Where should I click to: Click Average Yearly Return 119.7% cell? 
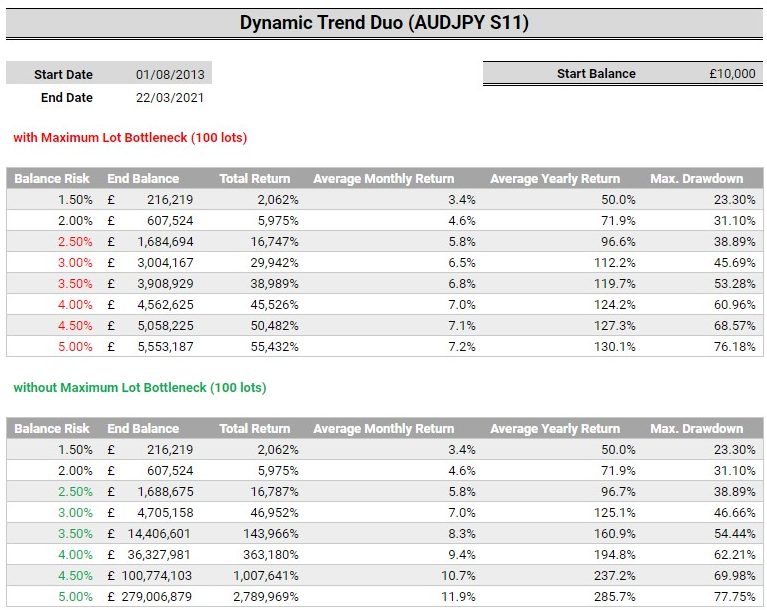(615, 284)
